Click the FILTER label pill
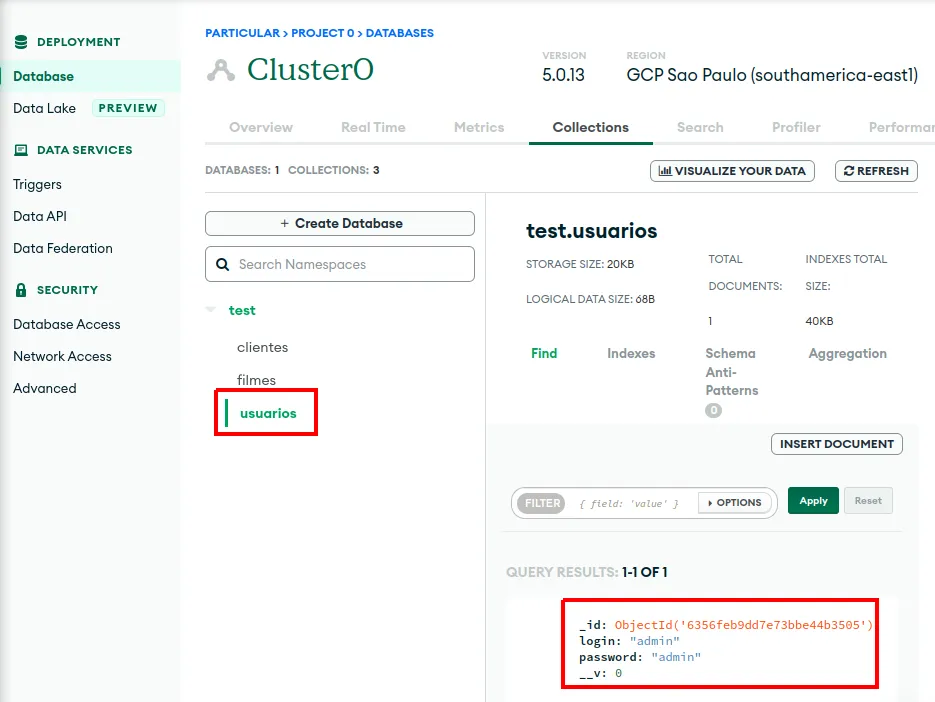Screen dimensions: 935x702 pyautogui.click(x=541, y=503)
